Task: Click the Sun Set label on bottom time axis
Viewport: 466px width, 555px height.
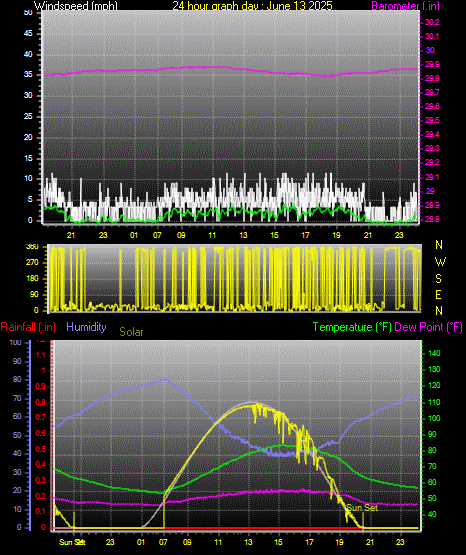Action: click(x=72, y=542)
